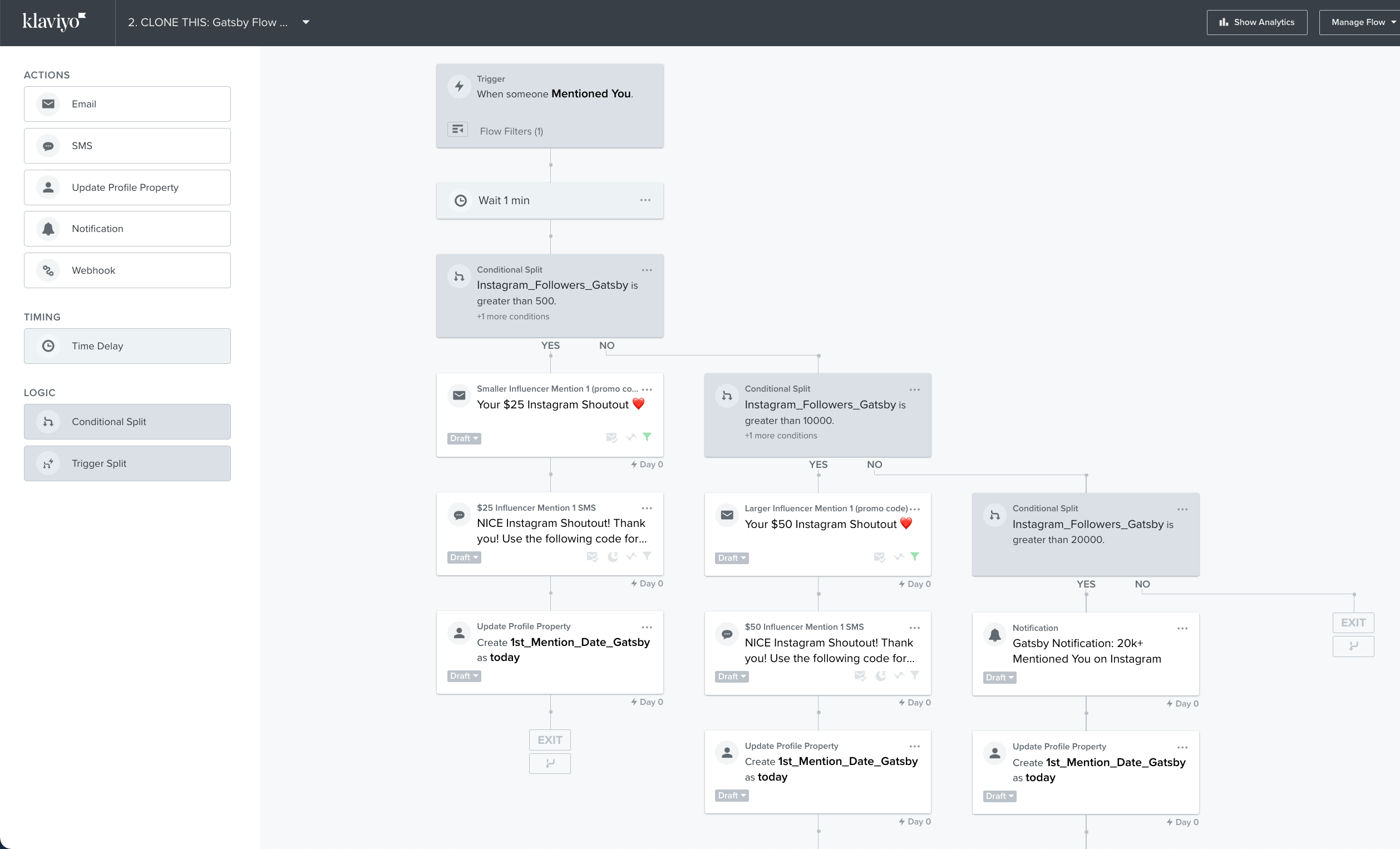Click bell icon on Gatsby Notification card

[x=995, y=635]
